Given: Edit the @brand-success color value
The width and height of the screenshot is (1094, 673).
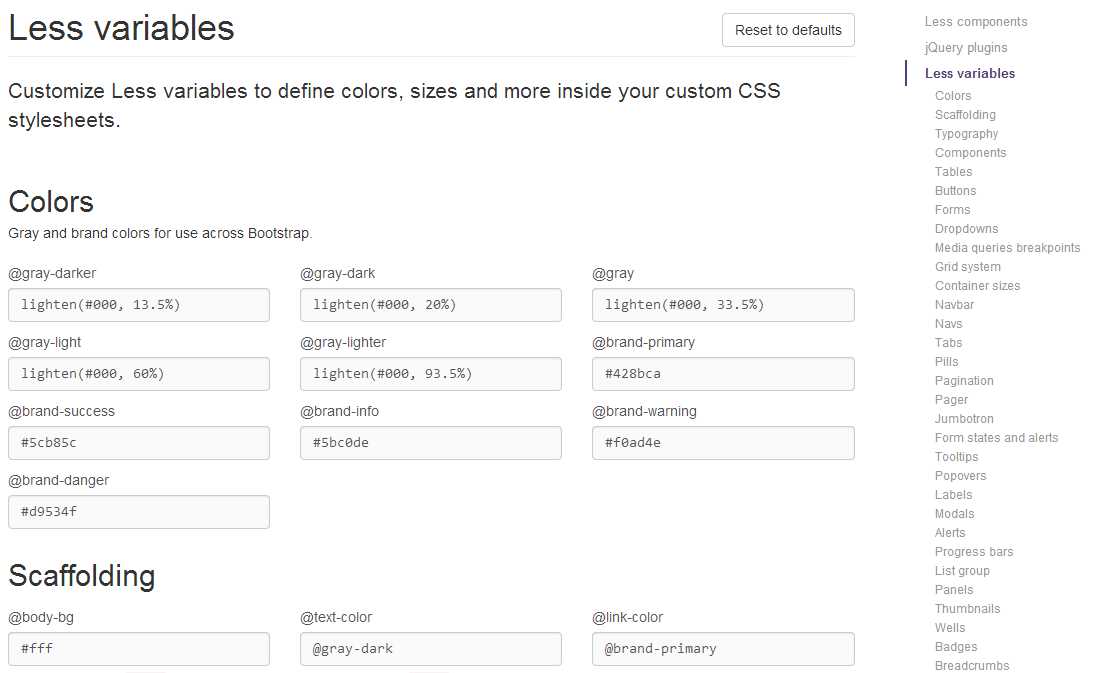Looking at the screenshot, I should pyautogui.click(x=138, y=442).
